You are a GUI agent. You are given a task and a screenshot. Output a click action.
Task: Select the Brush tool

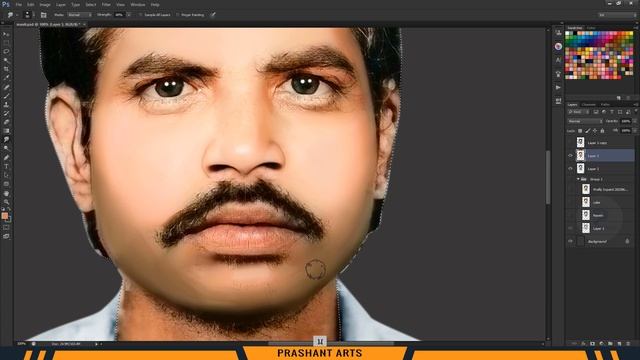tap(6, 96)
